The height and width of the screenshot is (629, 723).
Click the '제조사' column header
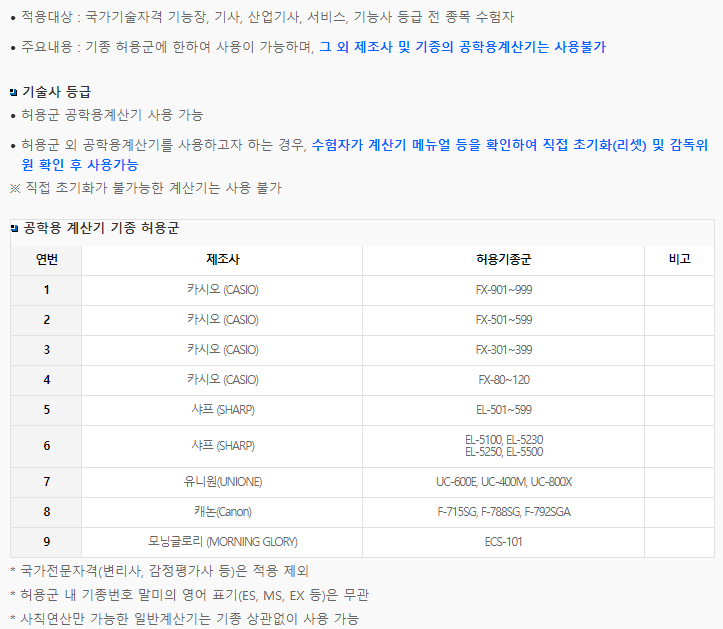(x=222, y=260)
